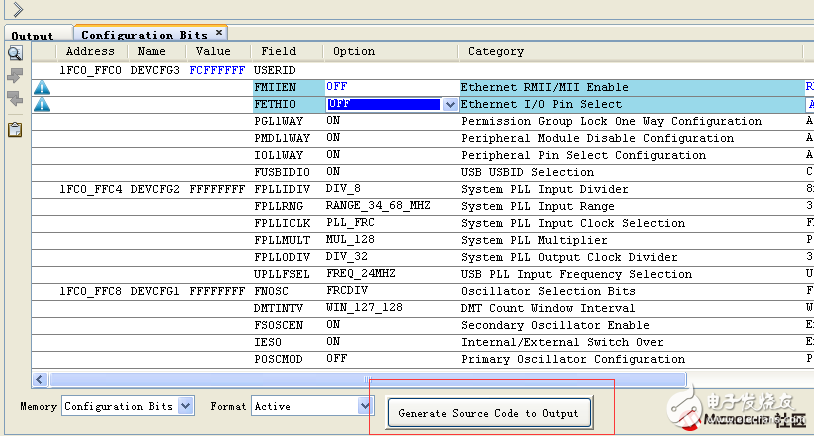
Task: Click the Category column header
Action: click(495, 52)
